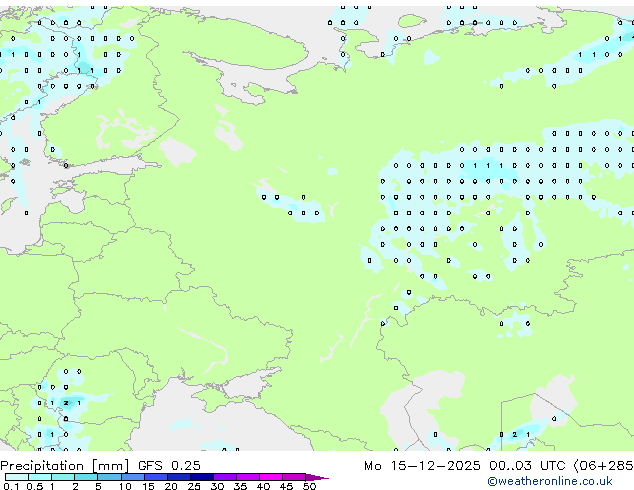The image size is (634, 490).
Task: Click the '2' precipitation value near the bottom-right map edge
Action: (x=514, y=434)
